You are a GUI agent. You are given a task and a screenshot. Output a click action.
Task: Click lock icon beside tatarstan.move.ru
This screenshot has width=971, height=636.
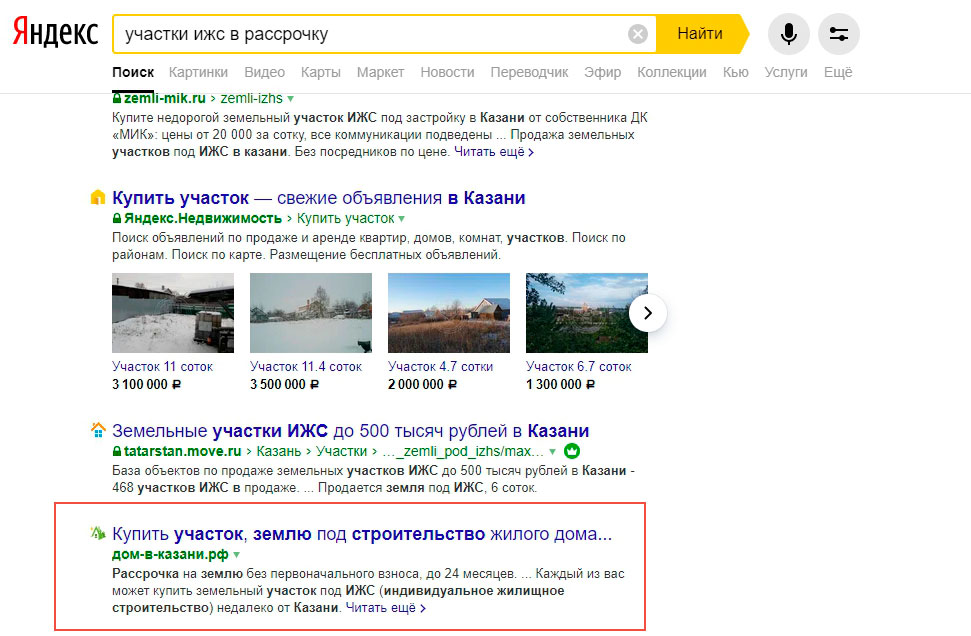116,451
